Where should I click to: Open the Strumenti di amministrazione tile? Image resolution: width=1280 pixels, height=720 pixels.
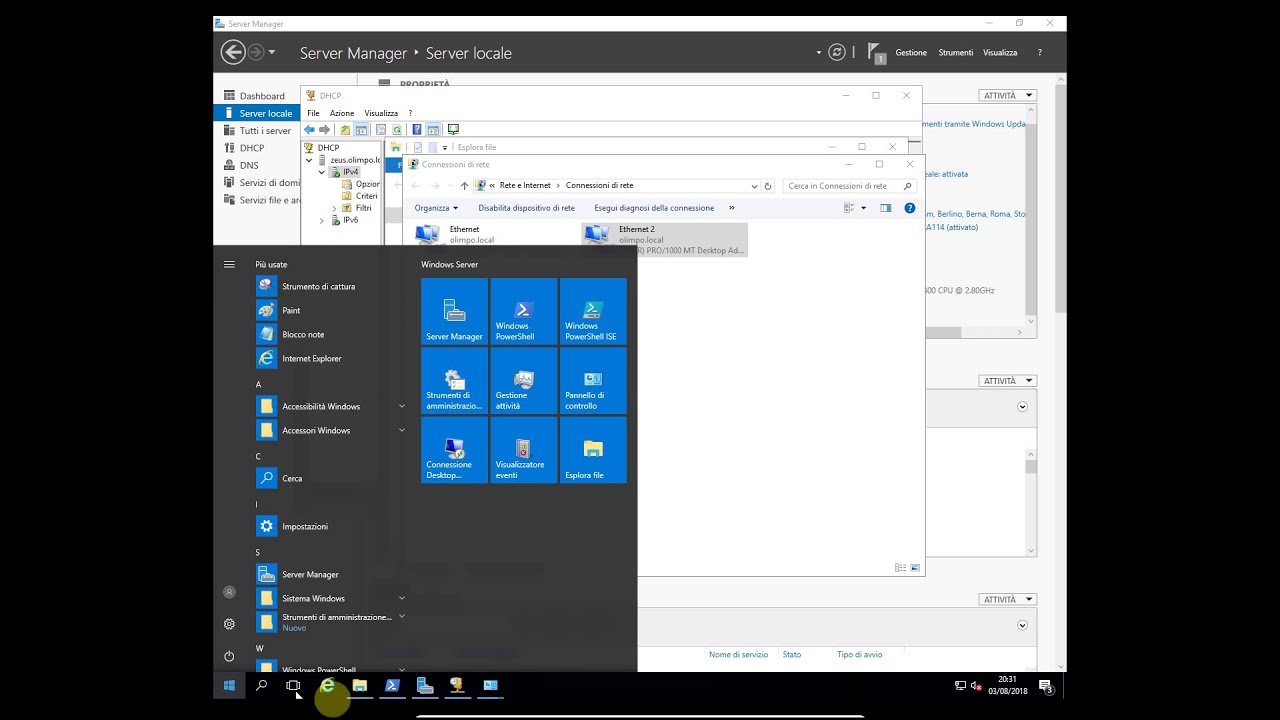pos(454,381)
